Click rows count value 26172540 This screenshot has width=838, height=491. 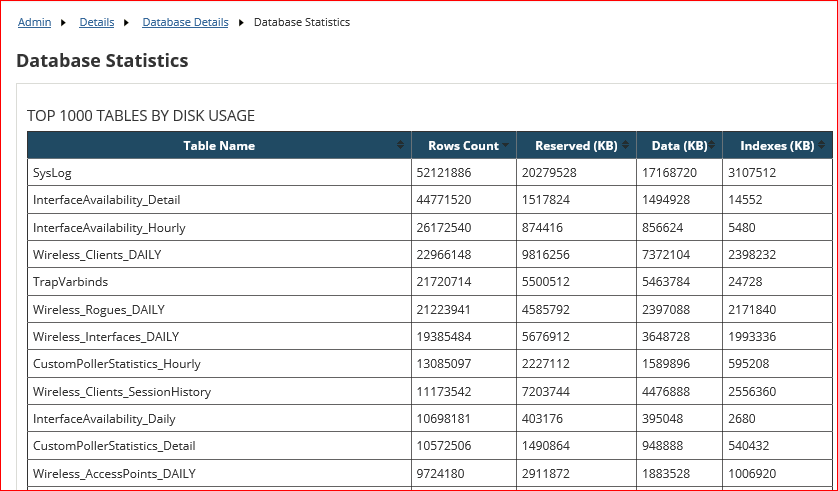[444, 228]
